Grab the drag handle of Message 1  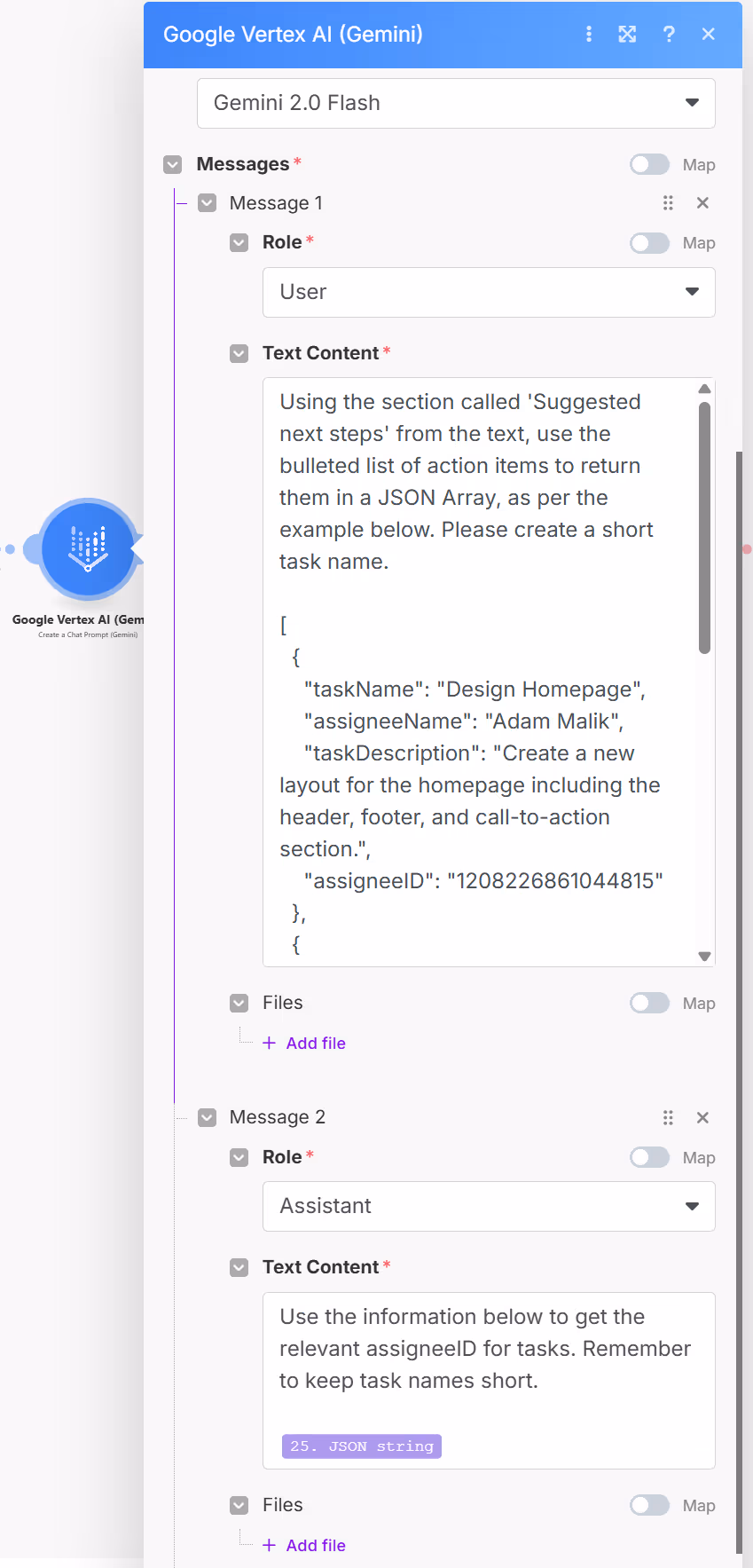pyautogui.click(x=668, y=203)
